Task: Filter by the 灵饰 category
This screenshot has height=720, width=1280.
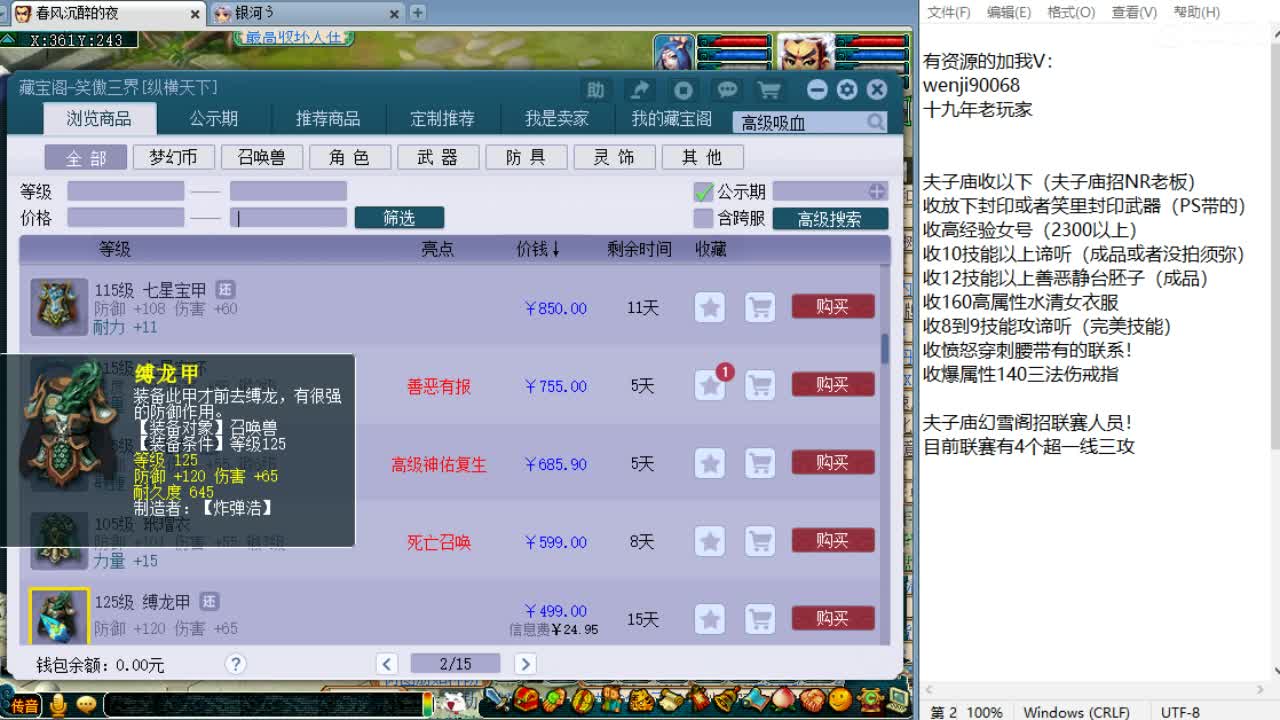Action: point(614,158)
